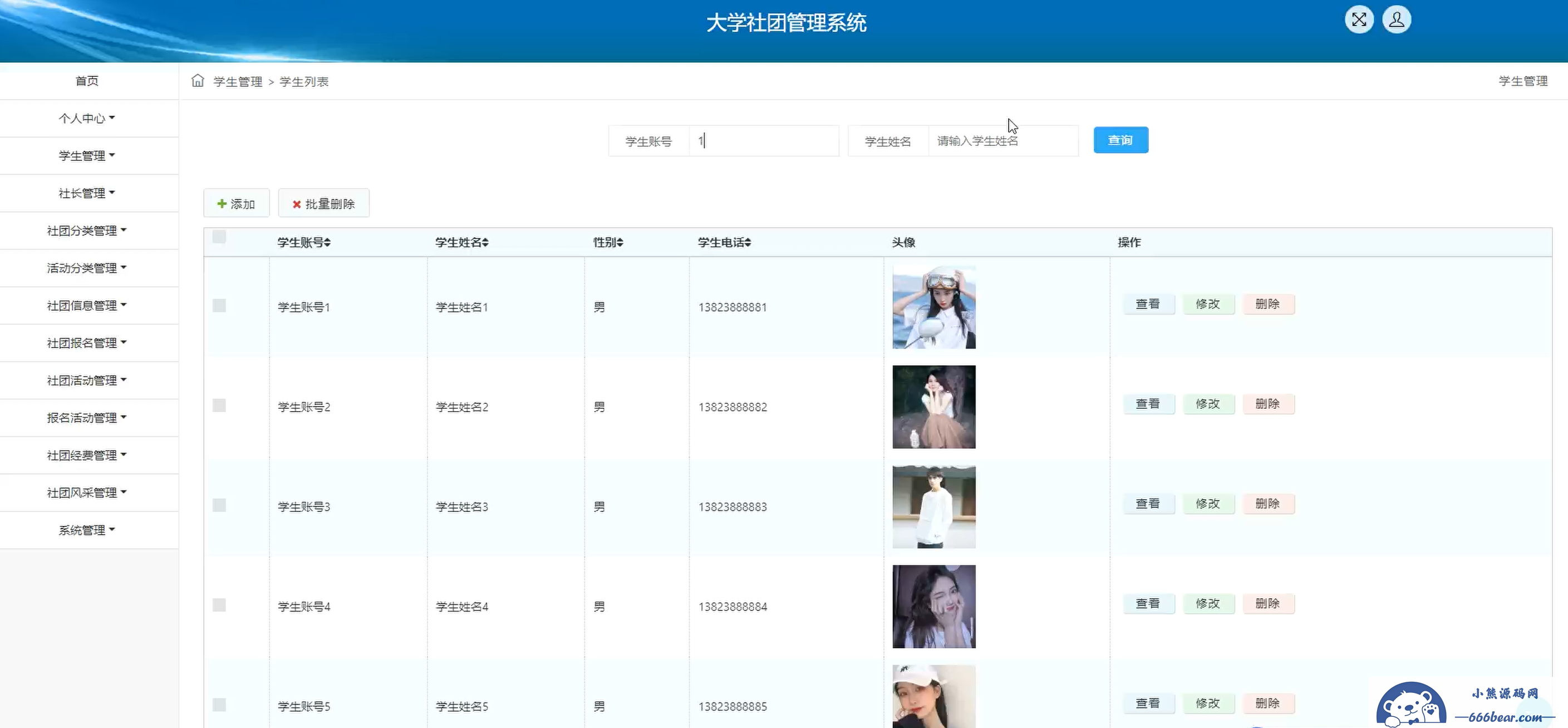Click 删除 for 学生账号2
Viewport: 1568px width, 728px height.
pos(1268,404)
